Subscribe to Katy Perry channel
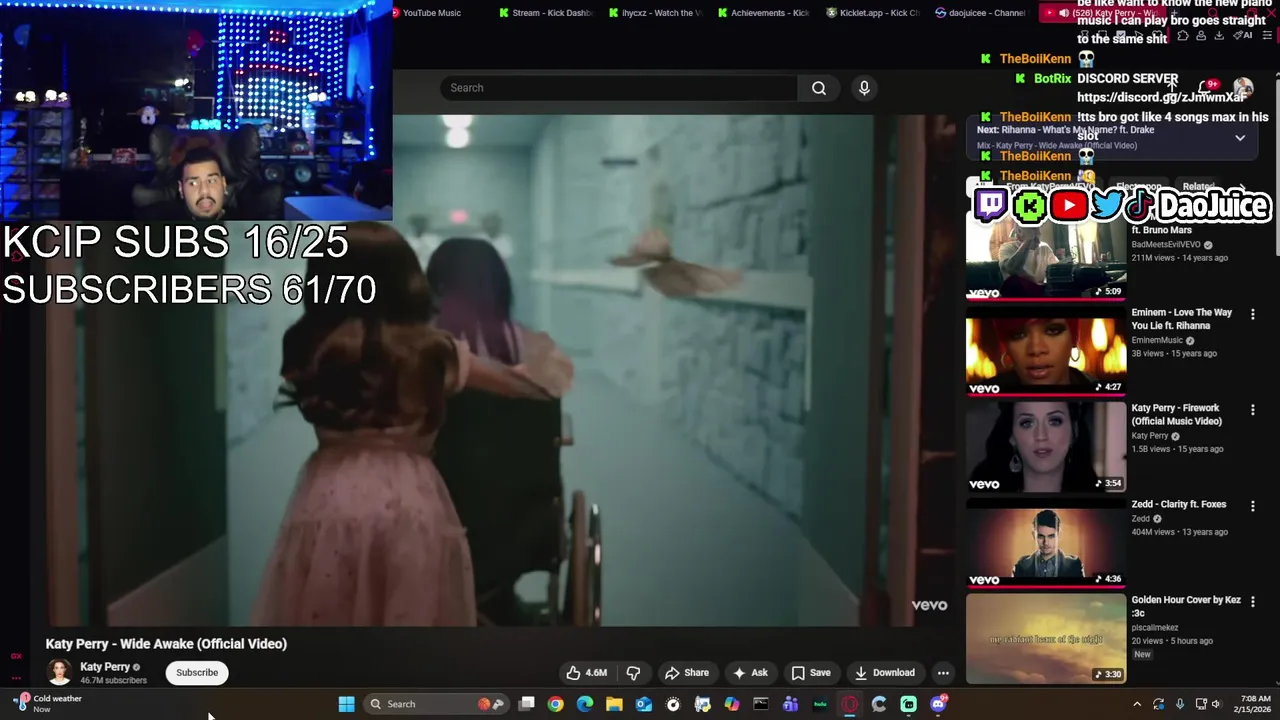1280x720 pixels. coord(197,673)
